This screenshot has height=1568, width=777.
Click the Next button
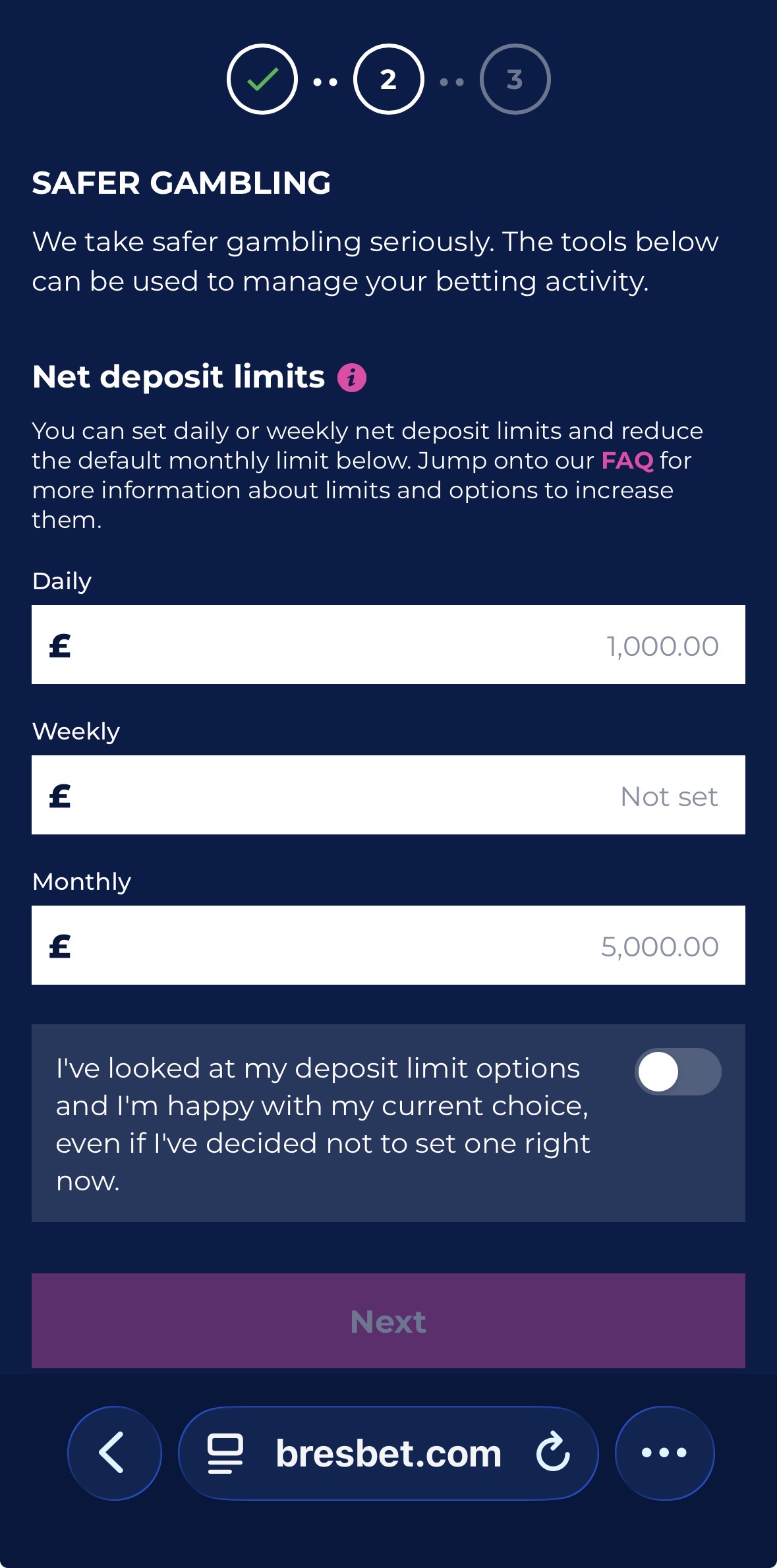(388, 1321)
